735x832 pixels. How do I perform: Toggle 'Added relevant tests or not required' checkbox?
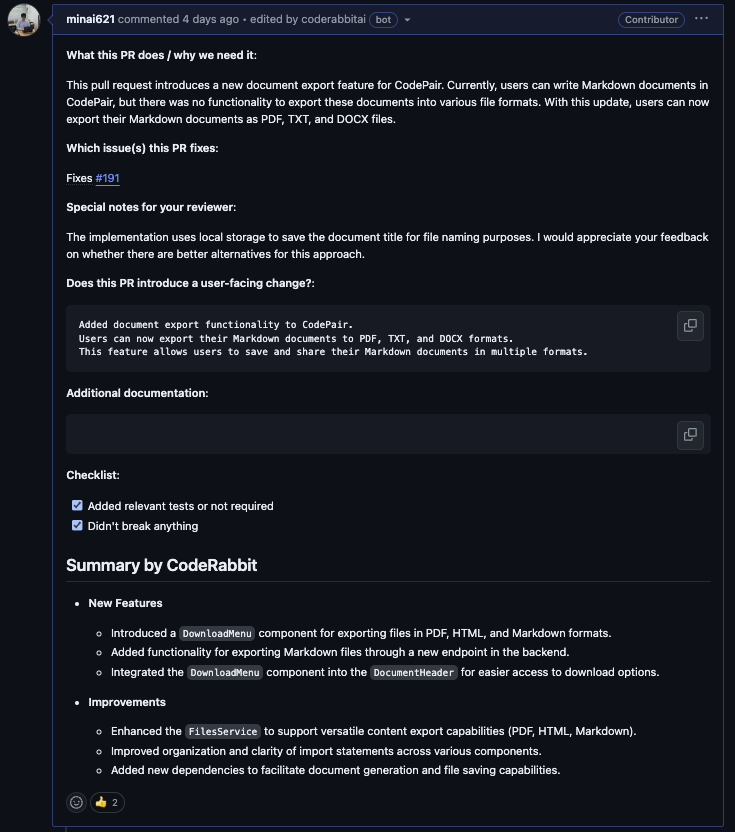pyautogui.click(x=77, y=506)
